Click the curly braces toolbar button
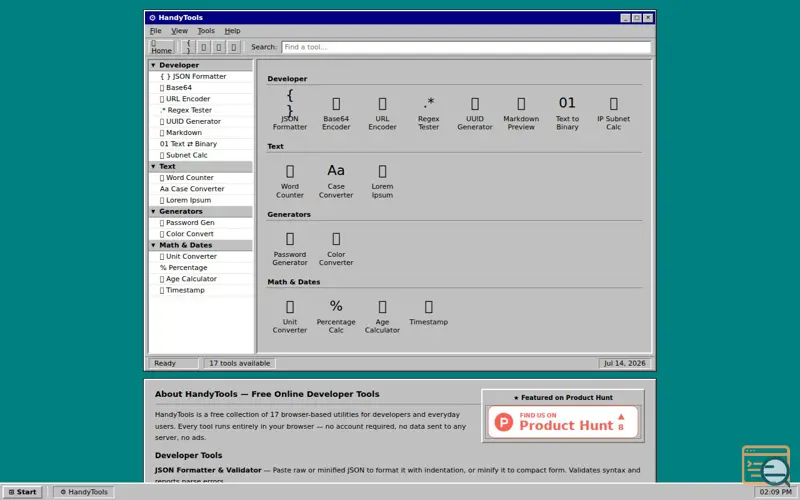Viewport: 800px width, 500px height. pos(188,47)
